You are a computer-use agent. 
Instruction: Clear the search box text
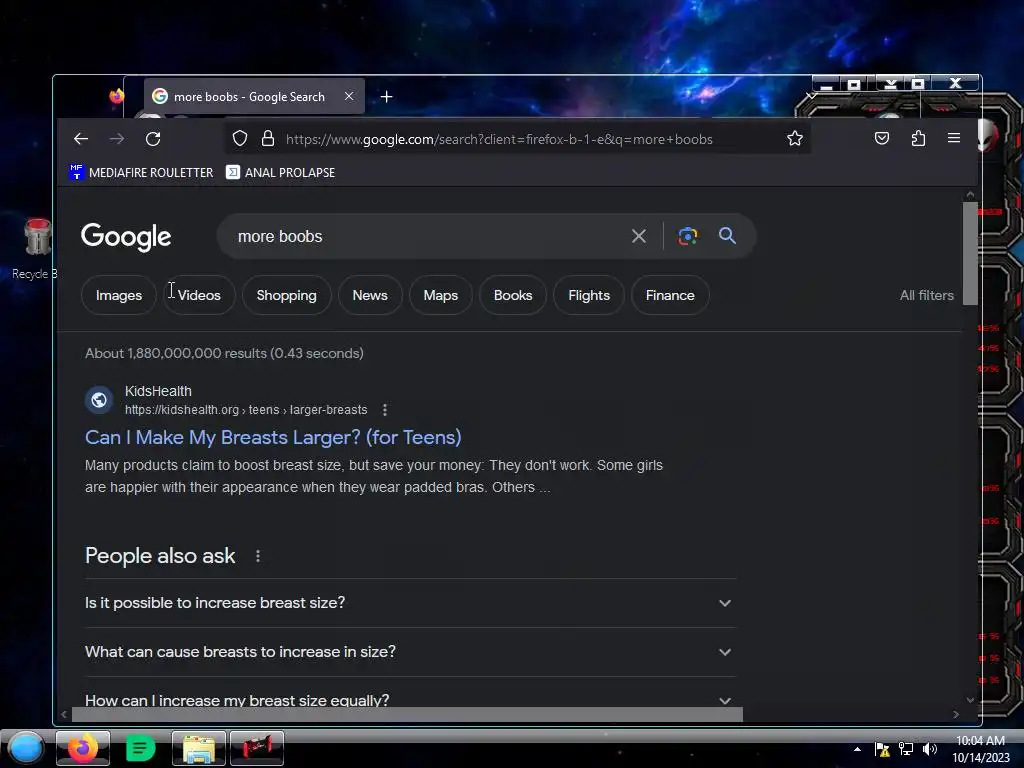[x=639, y=236]
